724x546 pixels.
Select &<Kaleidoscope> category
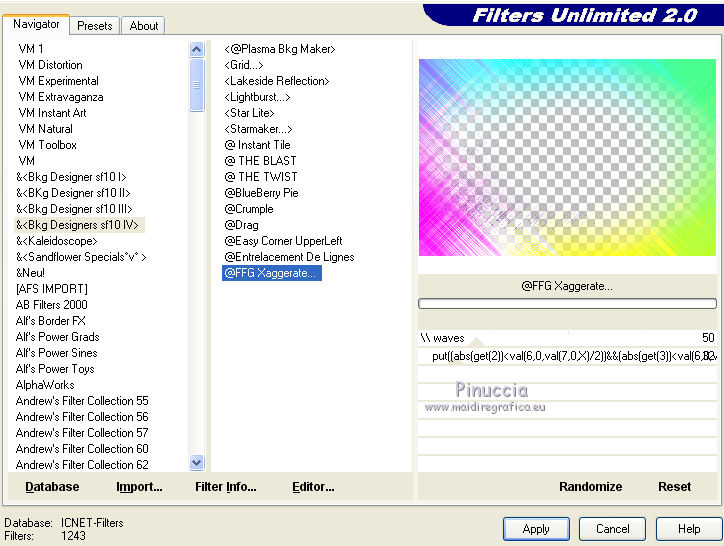coord(56,241)
